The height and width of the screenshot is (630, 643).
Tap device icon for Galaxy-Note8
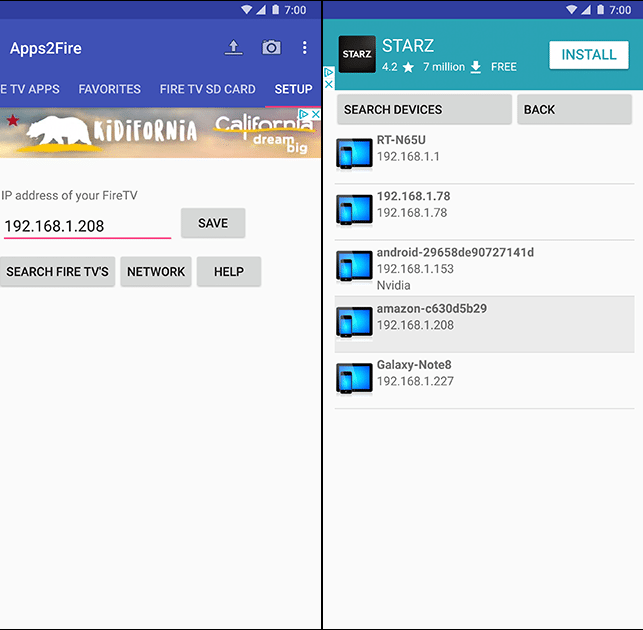coord(354,379)
